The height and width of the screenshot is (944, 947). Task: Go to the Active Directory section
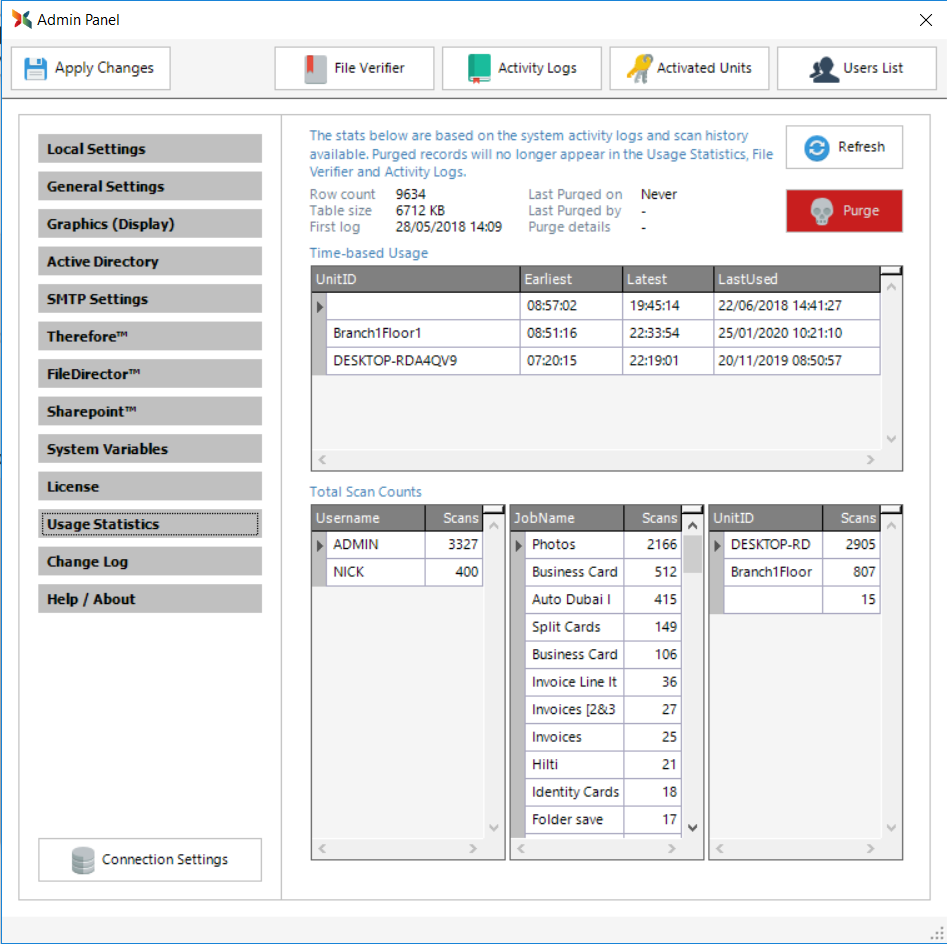(x=150, y=262)
